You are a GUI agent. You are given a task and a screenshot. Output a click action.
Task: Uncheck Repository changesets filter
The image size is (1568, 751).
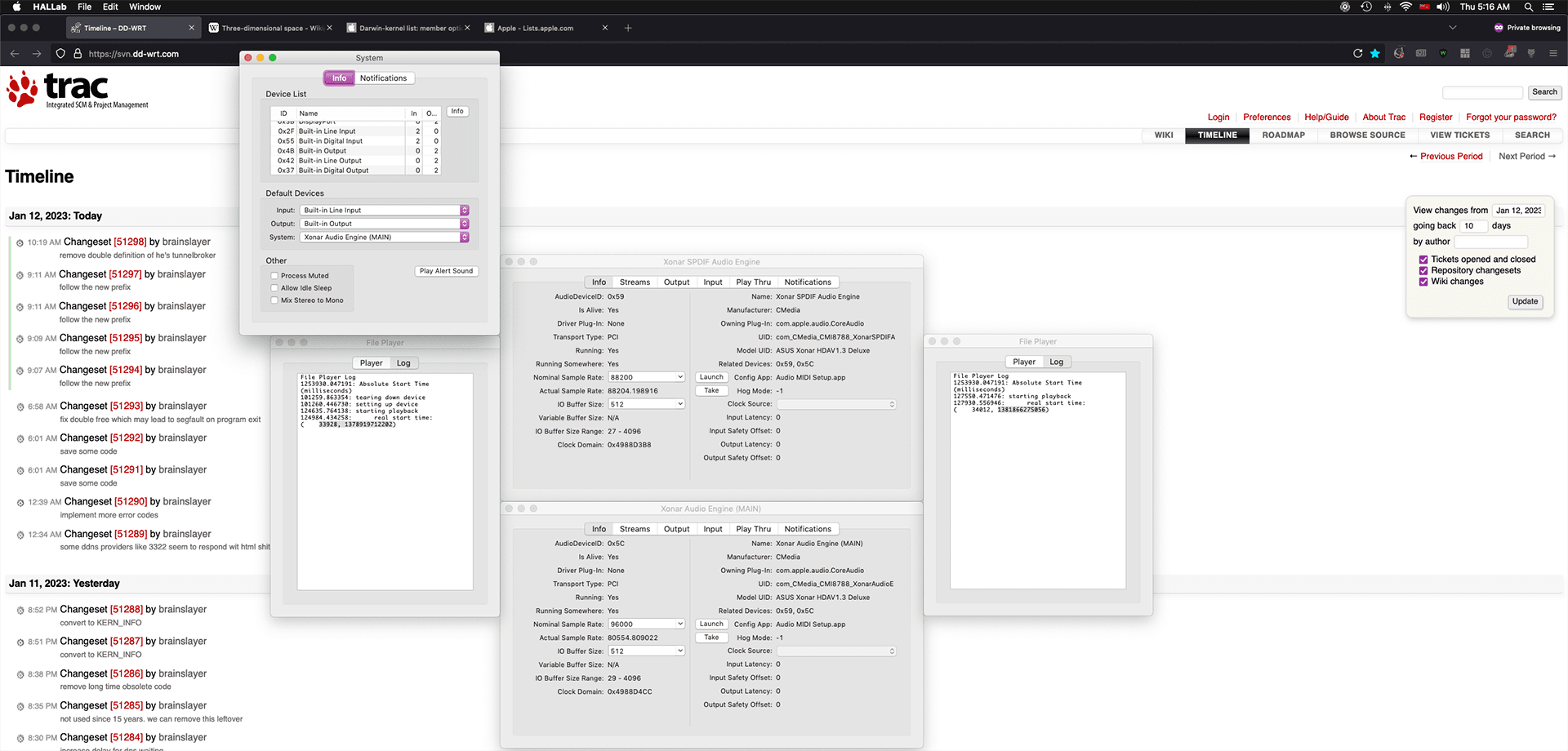(1423, 271)
